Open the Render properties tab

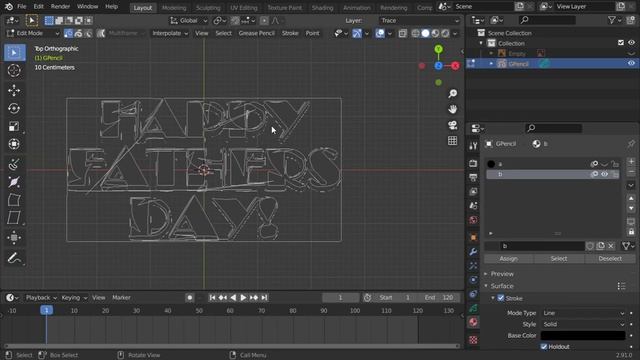[473, 163]
